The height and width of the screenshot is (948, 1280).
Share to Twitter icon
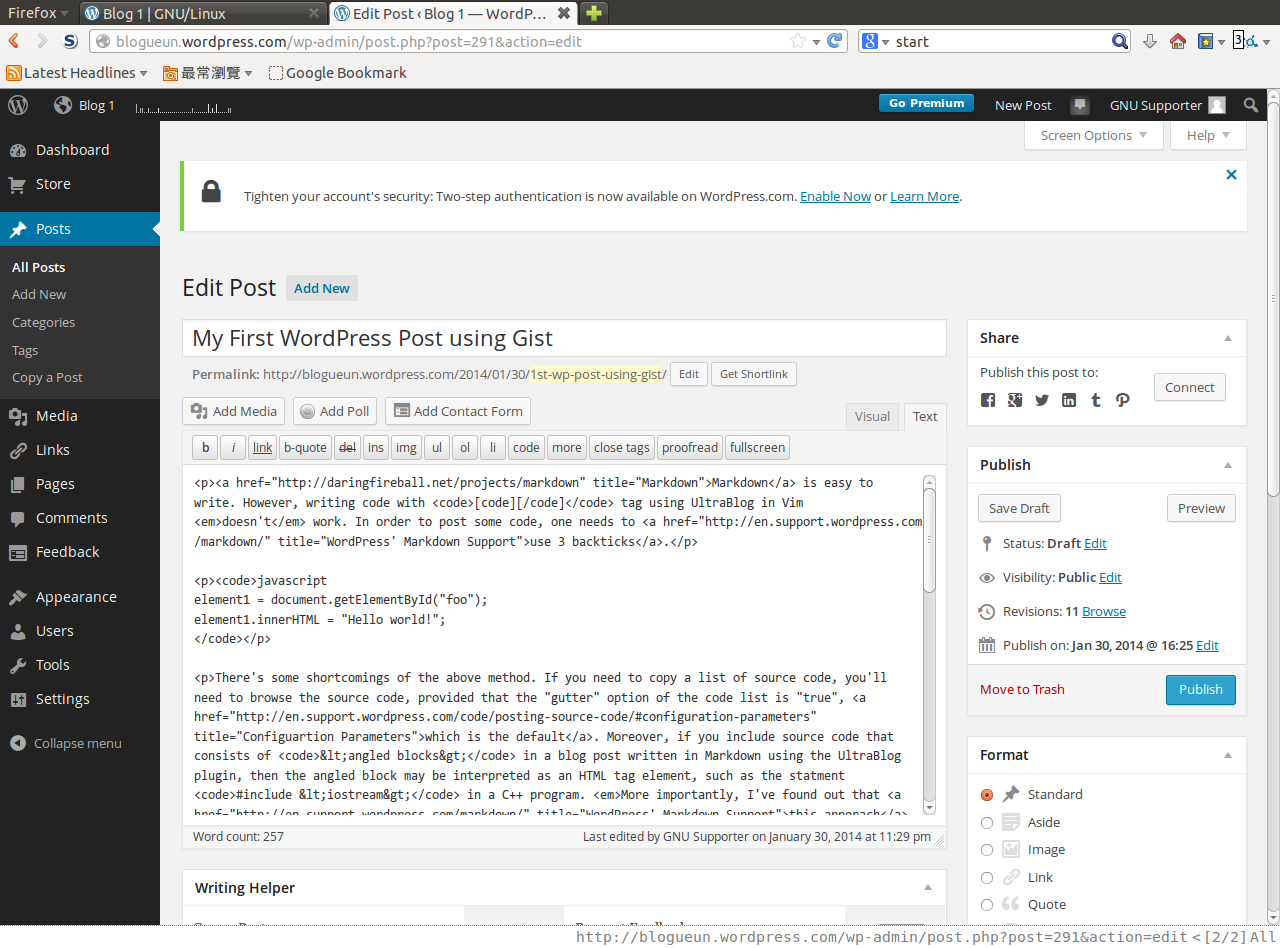[x=1042, y=400]
